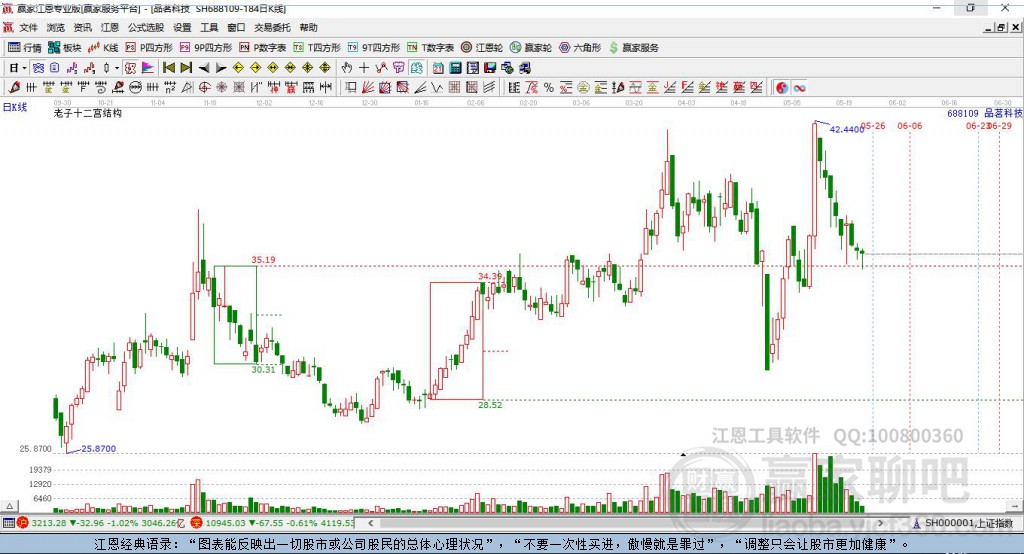1024x554 pixels.
Task: Open the 行情 market quotes view
Action: 24,48
